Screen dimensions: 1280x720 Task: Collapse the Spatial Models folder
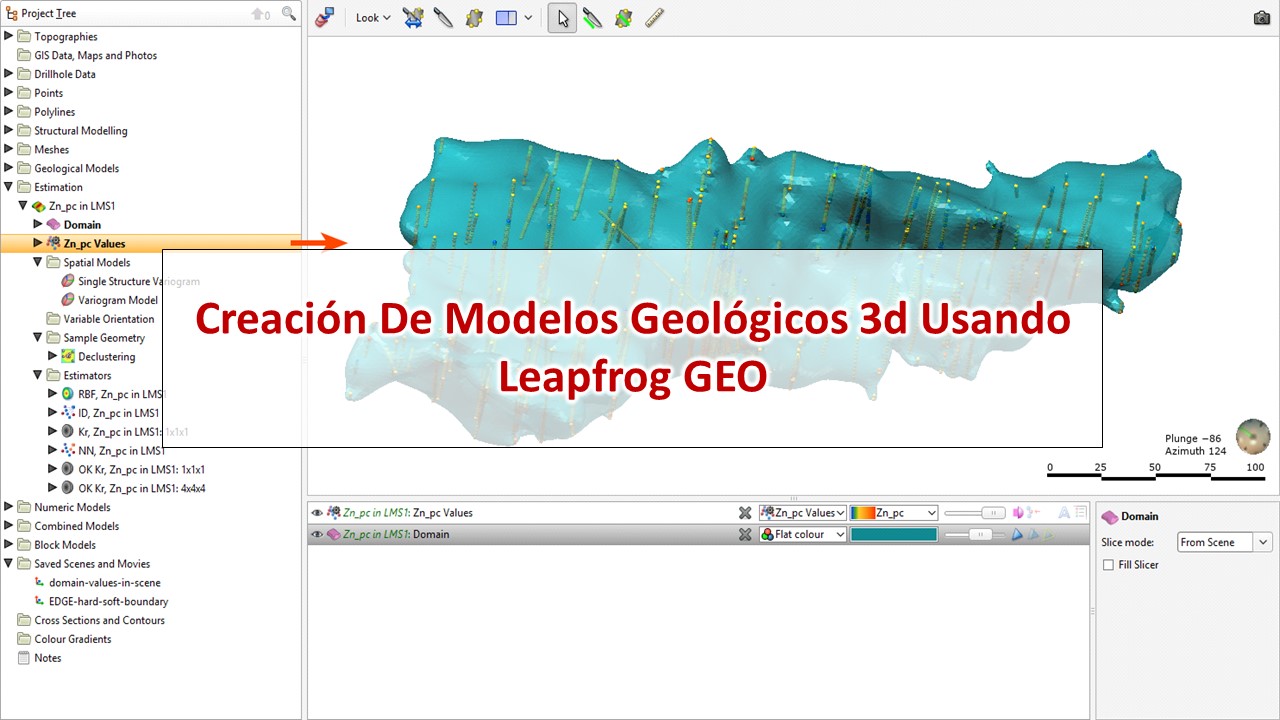click(x=38, y=262)
